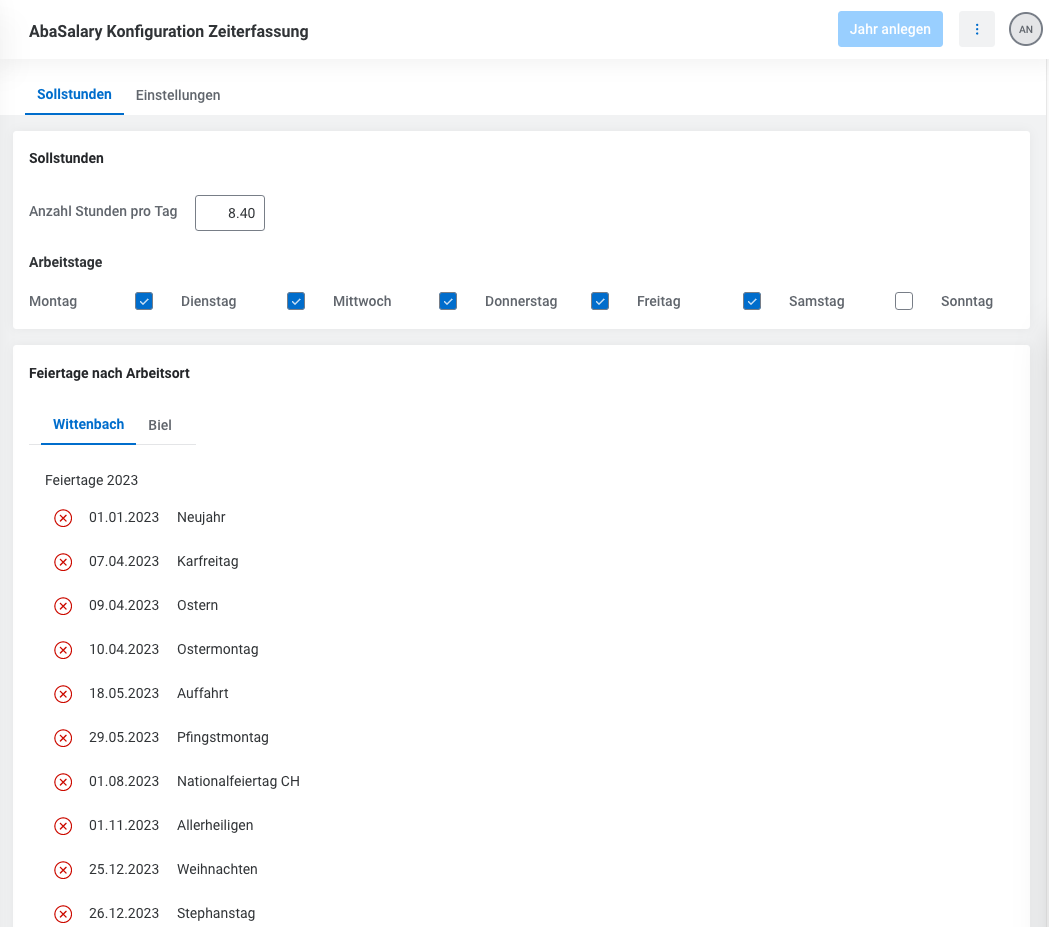Click the Jahr anlegen button
This screenshot has width=1049, height=927.
click(890, 30)
